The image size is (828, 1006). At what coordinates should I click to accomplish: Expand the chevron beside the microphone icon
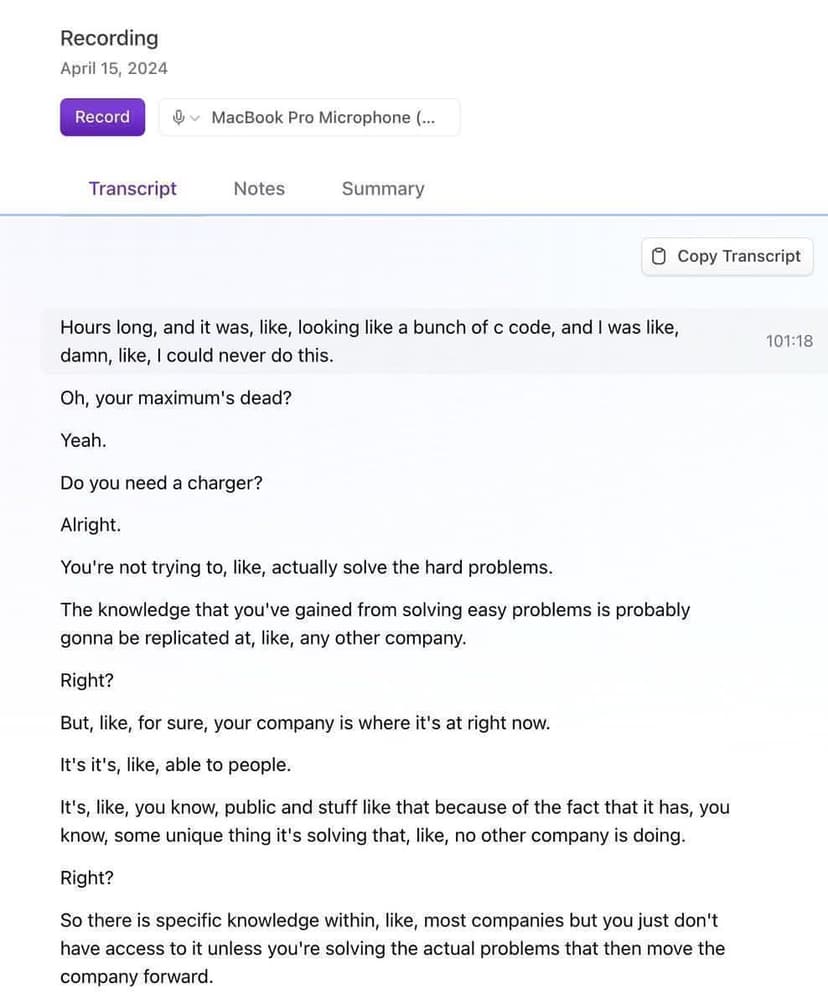[194, 118]
